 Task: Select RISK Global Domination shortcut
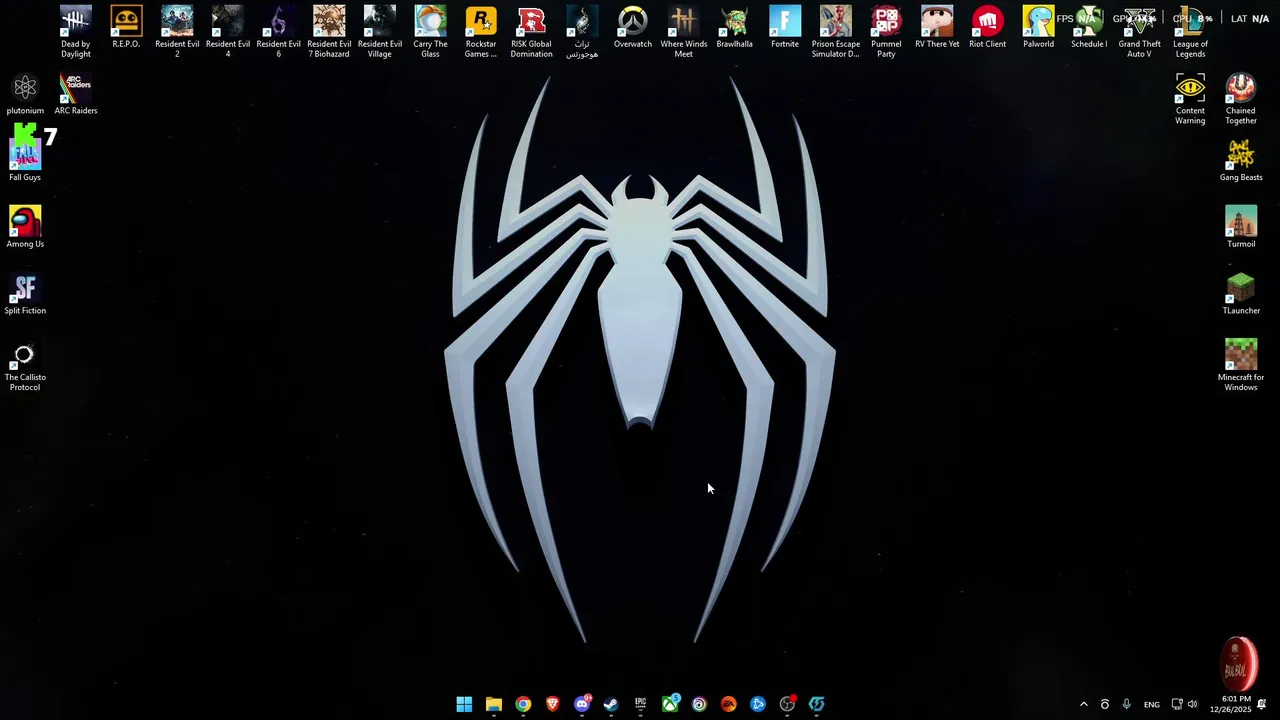click(531, 32)
